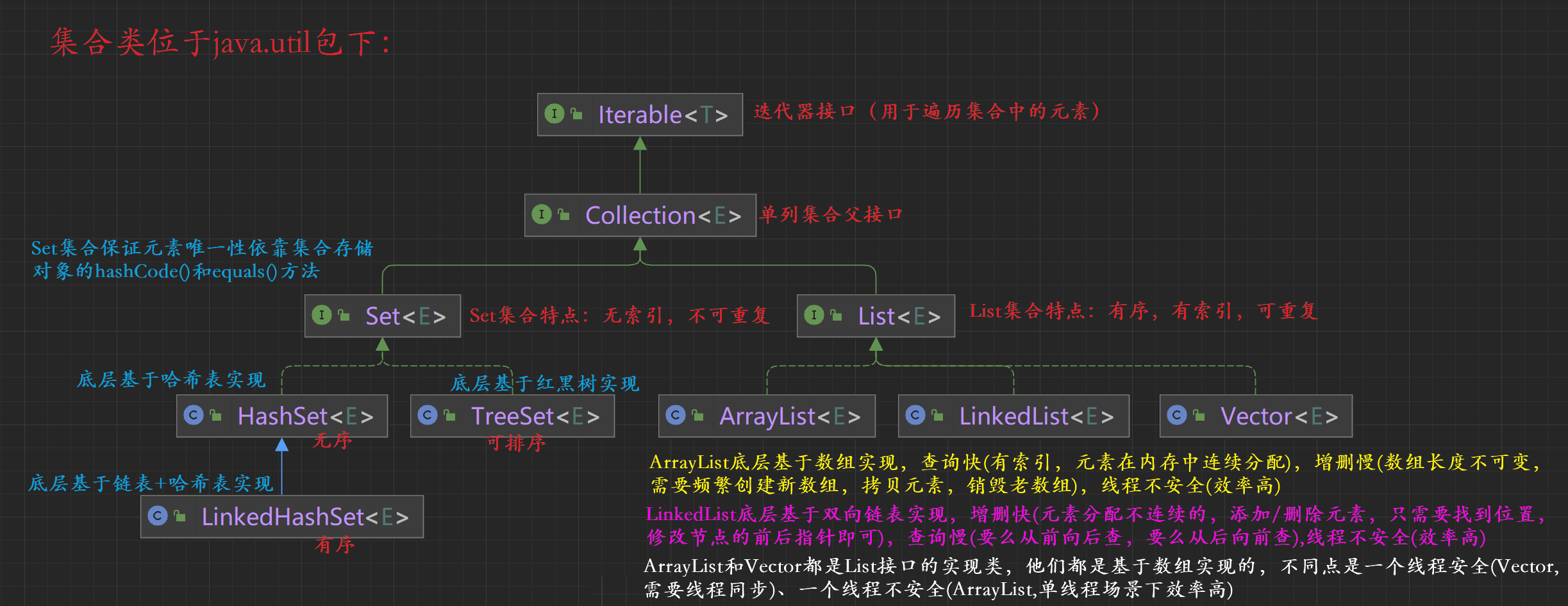Image resolution: width=1568 pixels, height=606 pixels.
Task: Select the Set<E> interface node label
Action: coord(405,316)
